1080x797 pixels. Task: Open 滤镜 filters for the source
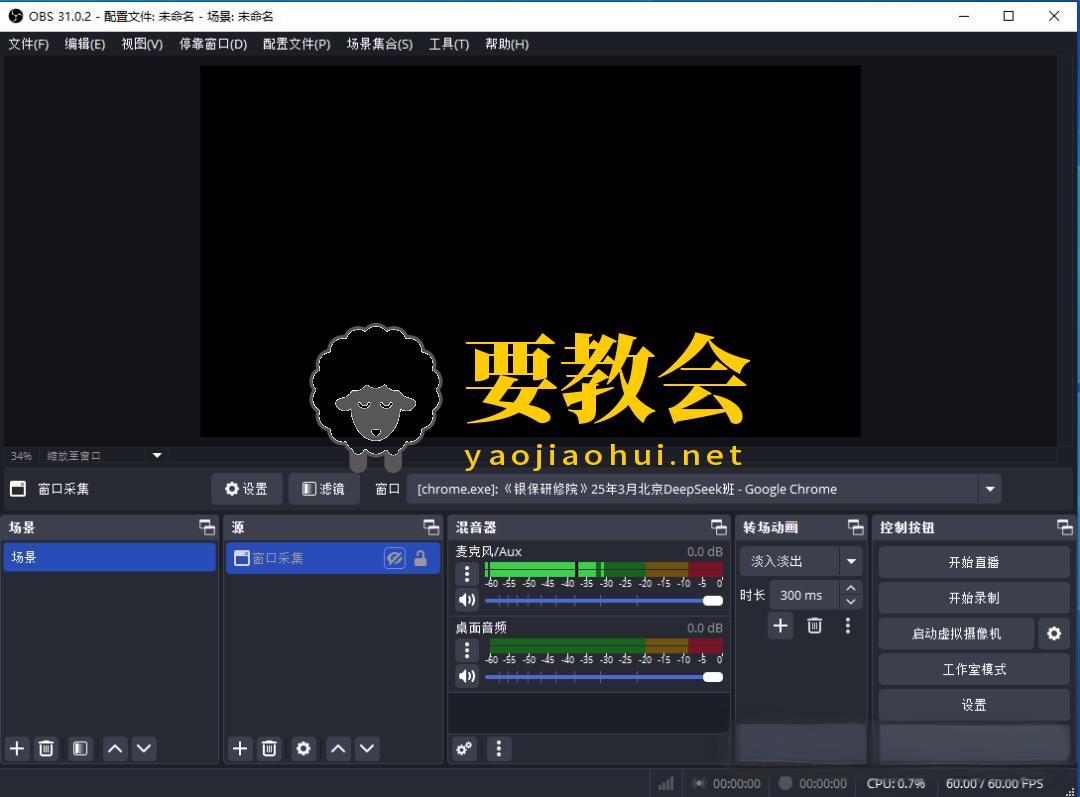coord(324,489)
